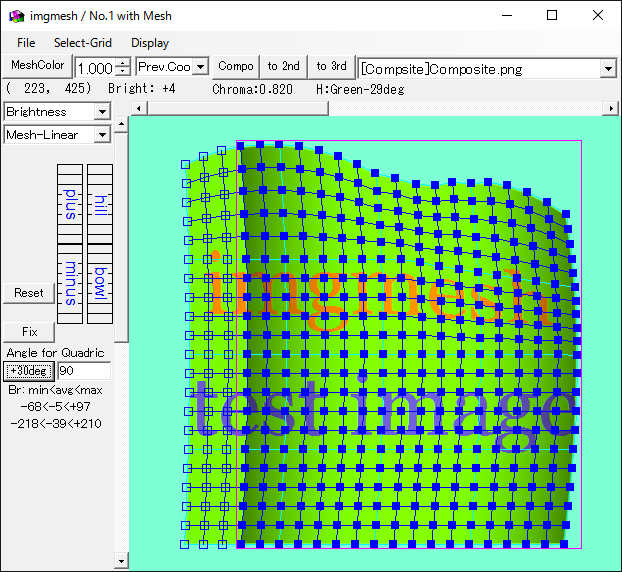Click the Fix button
The width and height of the screenshot is (622, 572).
[x=29, y=331]
